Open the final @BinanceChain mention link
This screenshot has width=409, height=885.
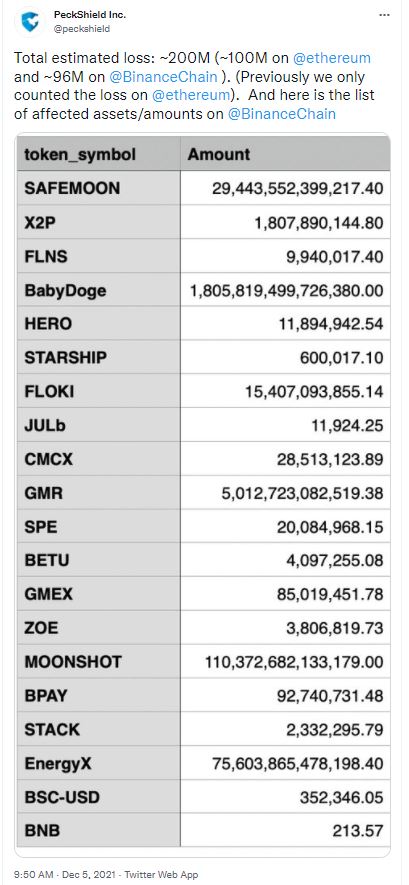click(x=282, y=114)
